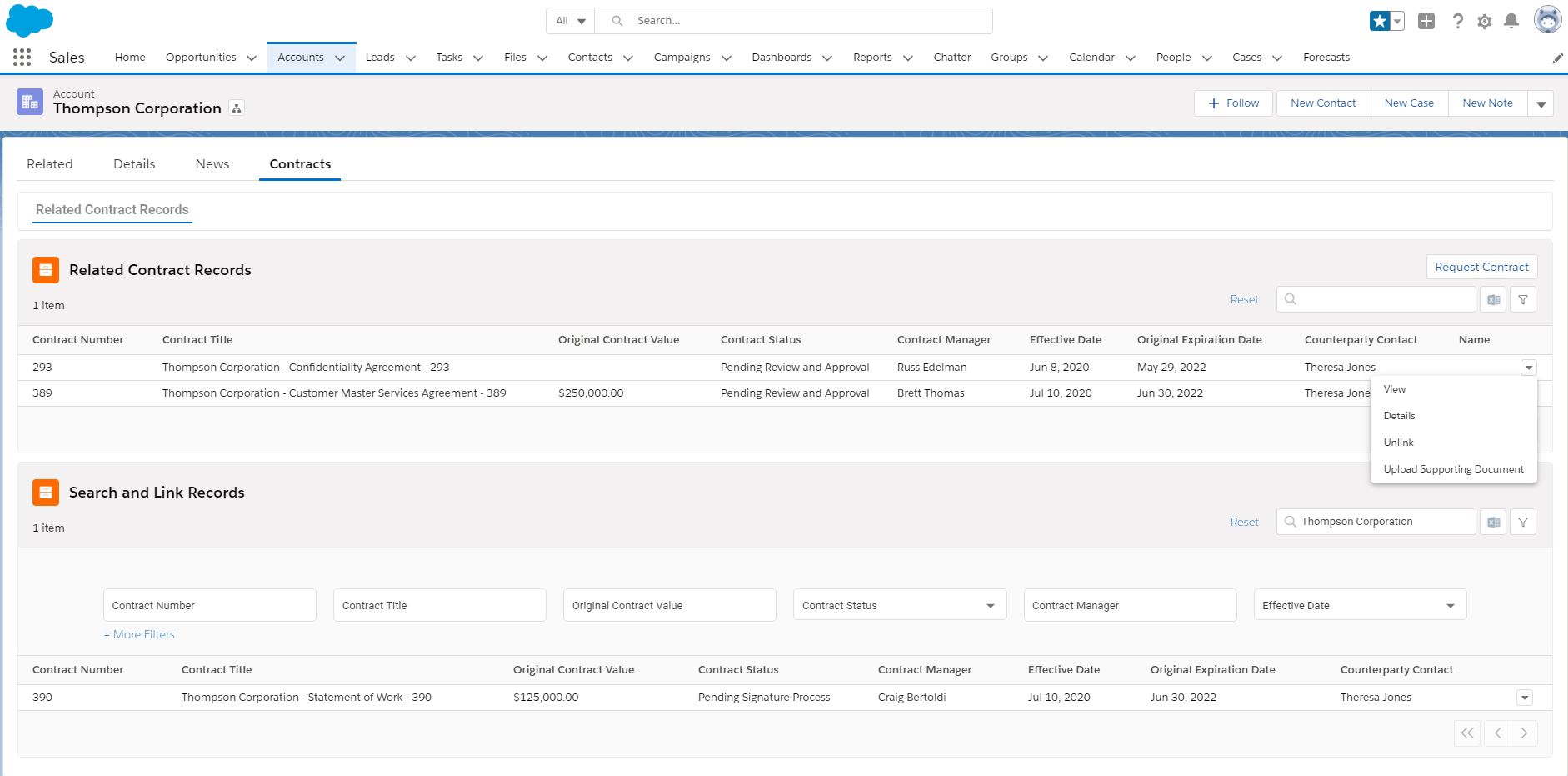Open the All search scope dropdown
Image resolution: width=1568 pixels, height=776 pixels.
point(571,21)
